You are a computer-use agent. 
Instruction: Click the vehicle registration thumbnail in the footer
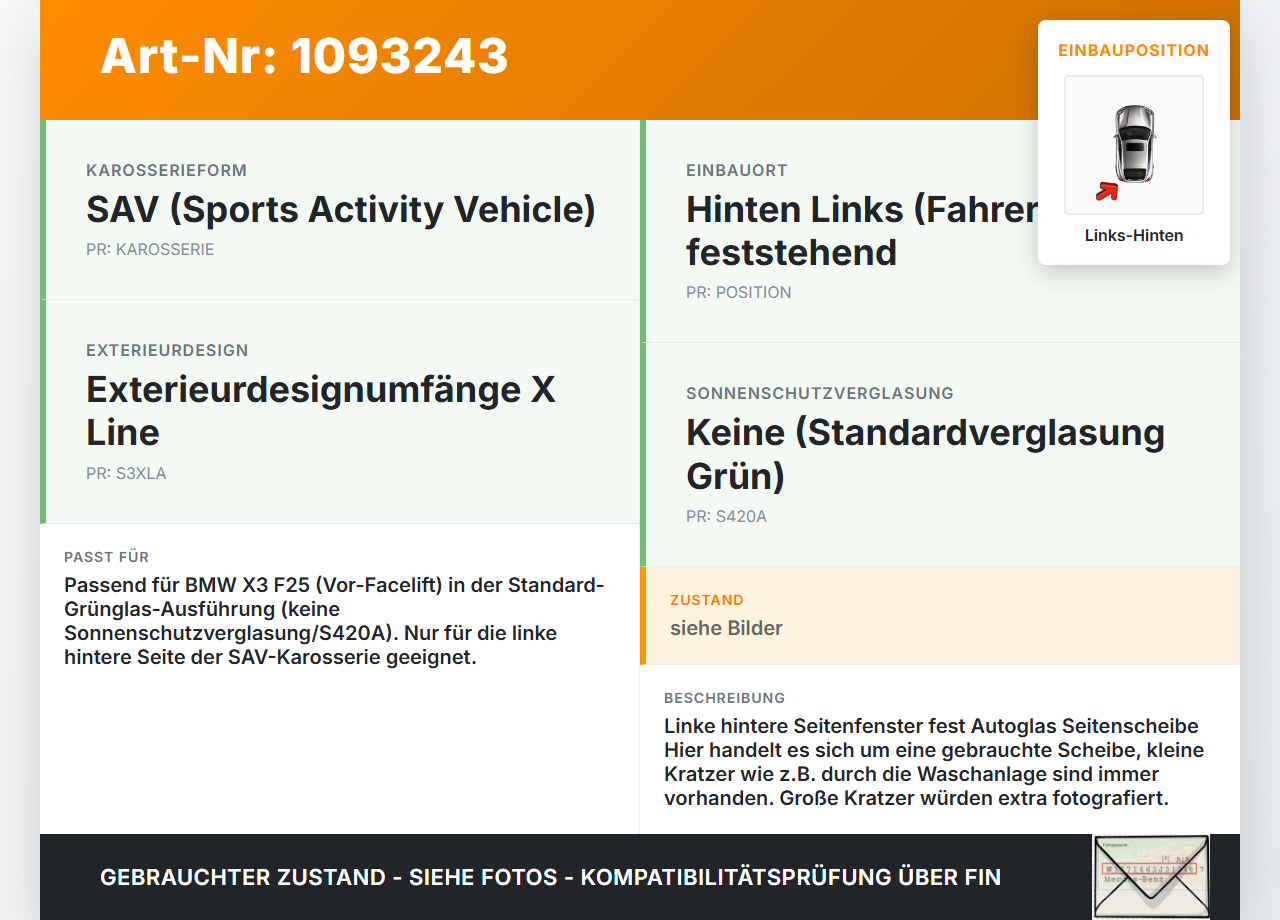pos(1151,877)
